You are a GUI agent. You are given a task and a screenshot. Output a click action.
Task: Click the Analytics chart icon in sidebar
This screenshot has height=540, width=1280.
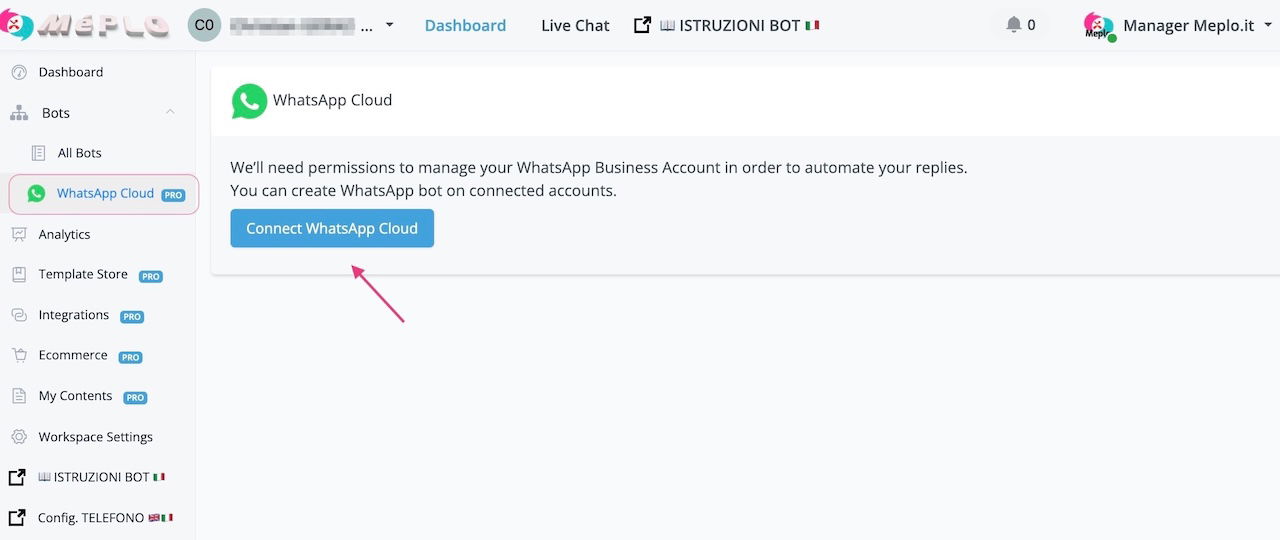click(19, 234)
